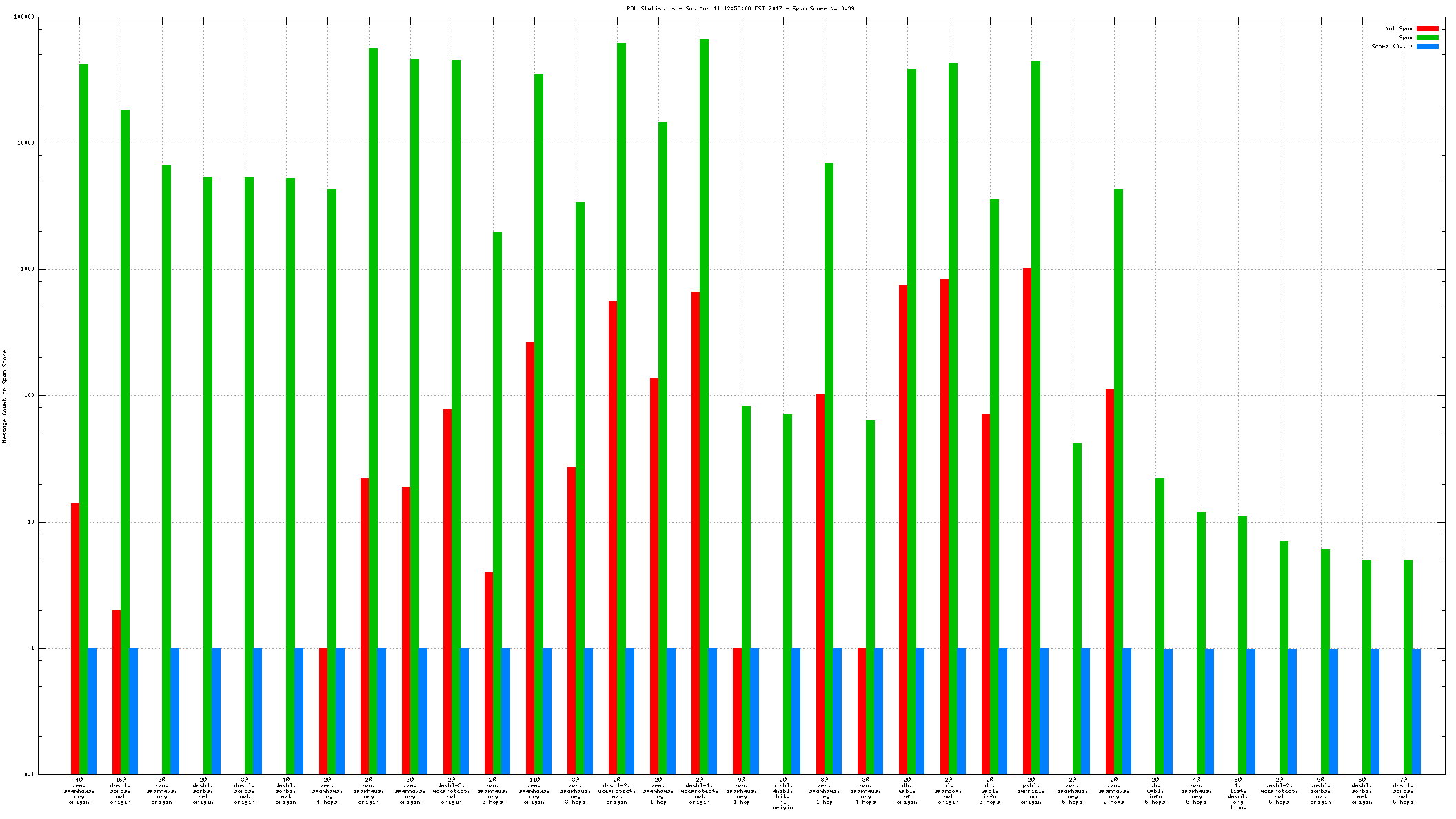Click the 7@ dnsbl.sorbs.net 6 hops label
The width and height of the screenshot is (1456, 819).
click(1404, 791)
